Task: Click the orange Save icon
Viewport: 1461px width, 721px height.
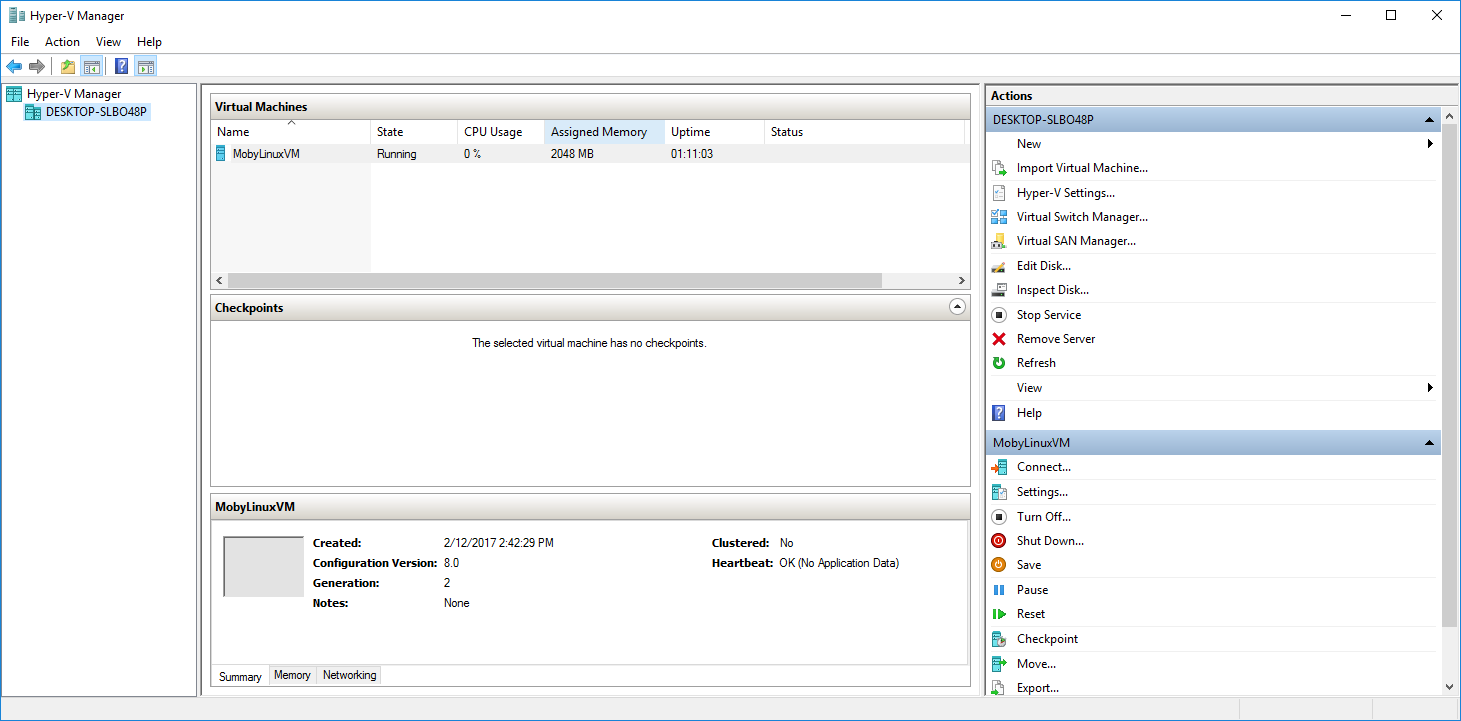Action: pos(998,565)
